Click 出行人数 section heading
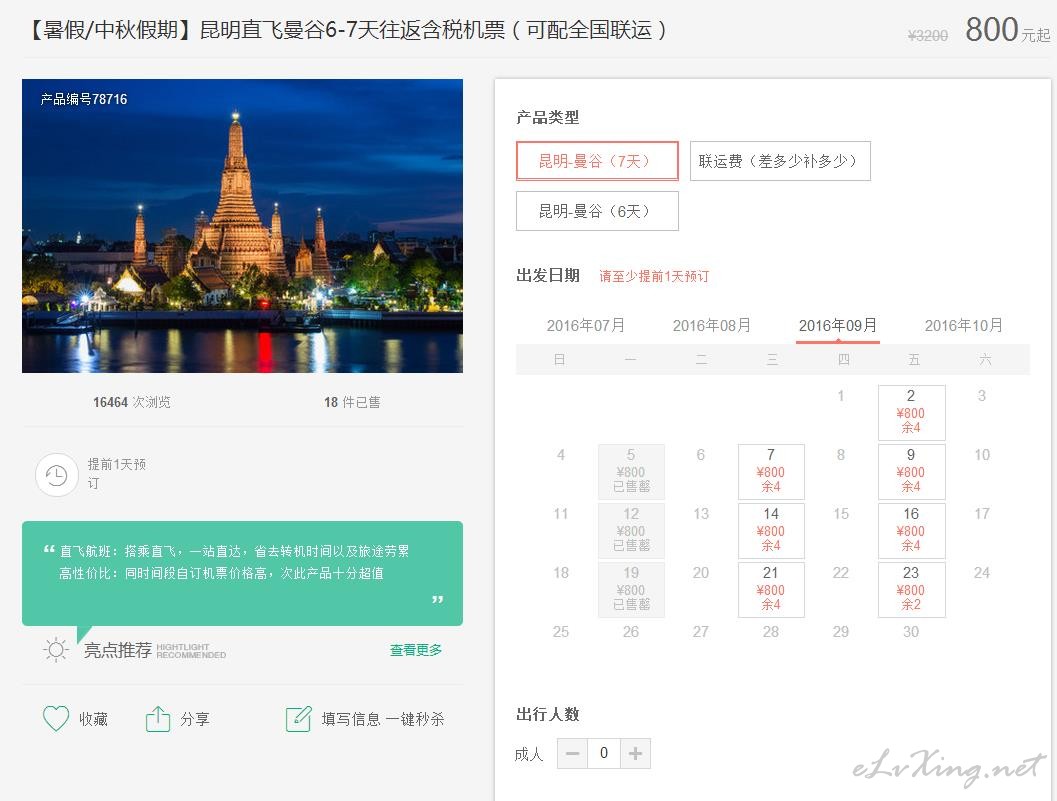This screenshot has width=1057, height=801. click(547, 714)
